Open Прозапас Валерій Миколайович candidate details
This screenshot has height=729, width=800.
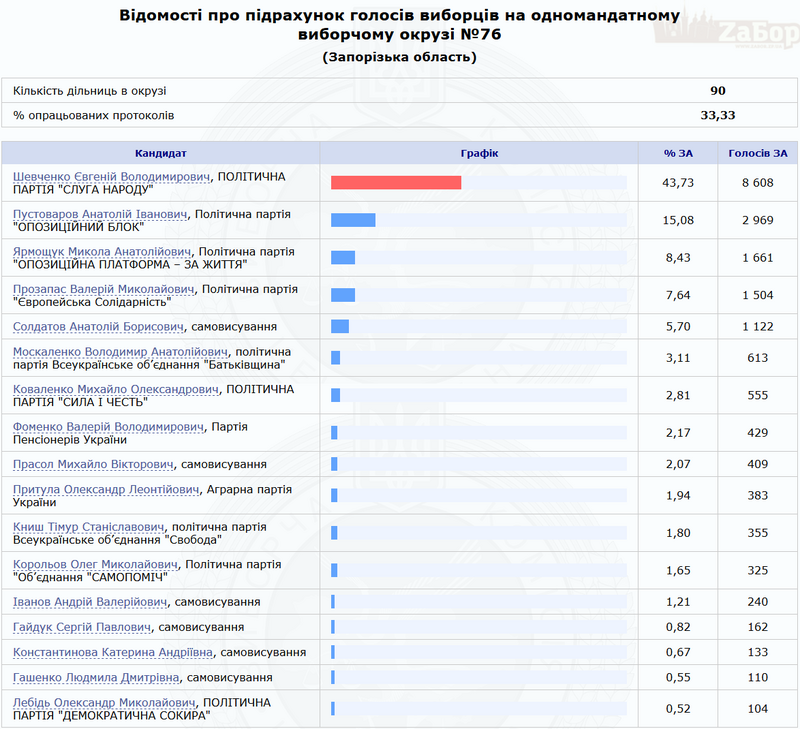point(103,289)
